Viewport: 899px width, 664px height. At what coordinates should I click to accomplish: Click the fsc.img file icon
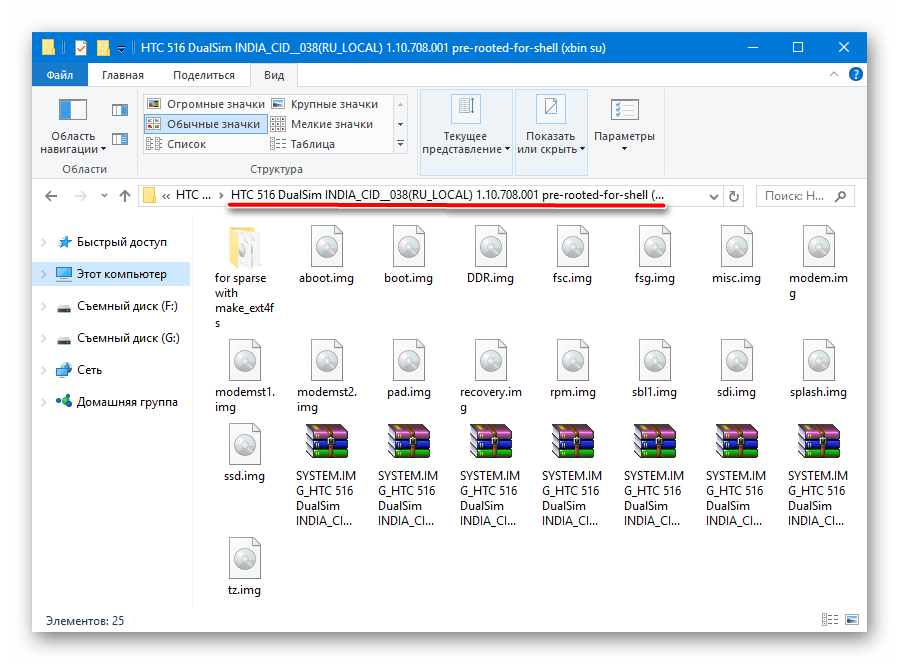[x=572, y=247]
